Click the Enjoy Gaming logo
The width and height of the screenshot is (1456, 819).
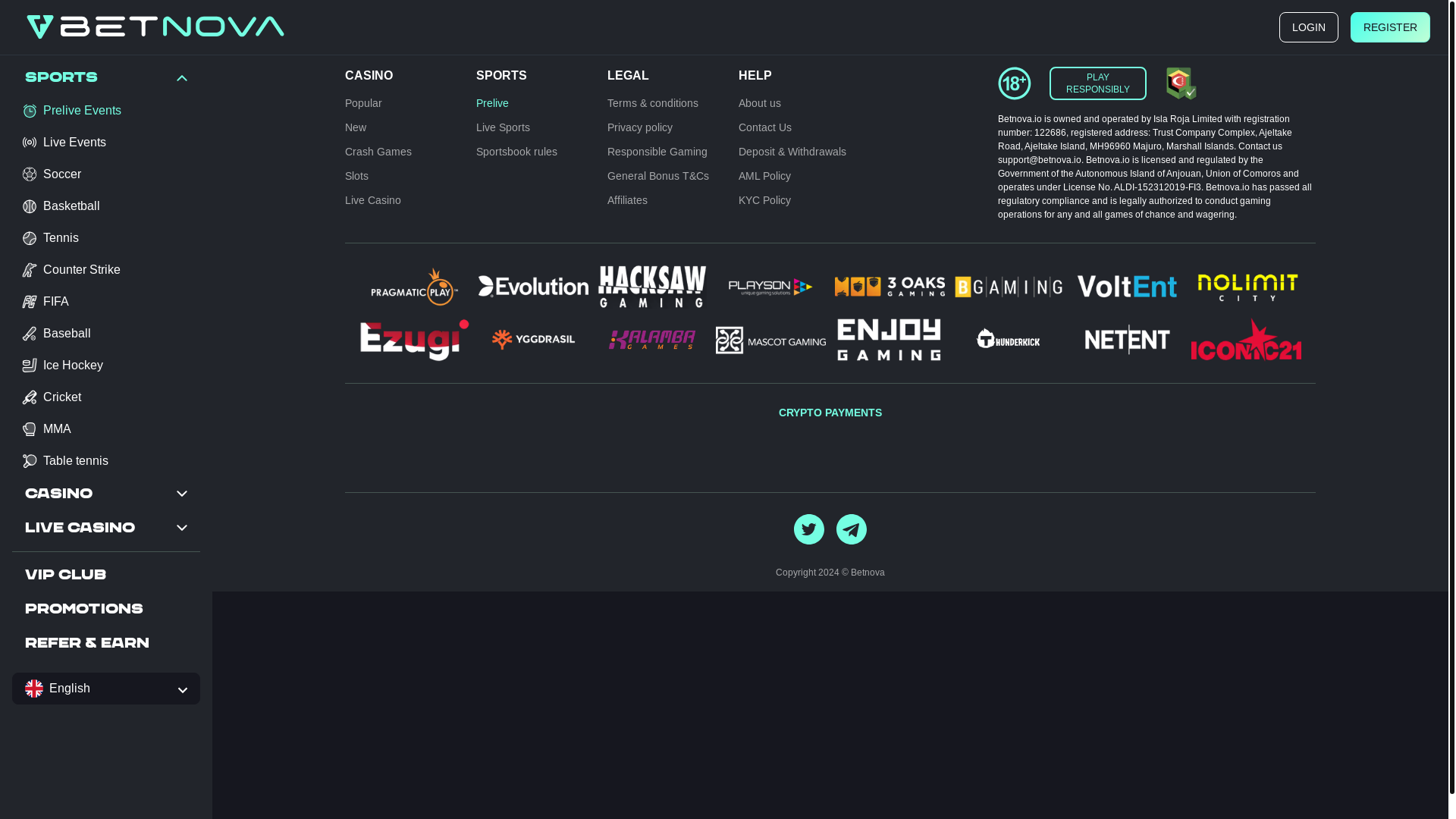point(890,340)
